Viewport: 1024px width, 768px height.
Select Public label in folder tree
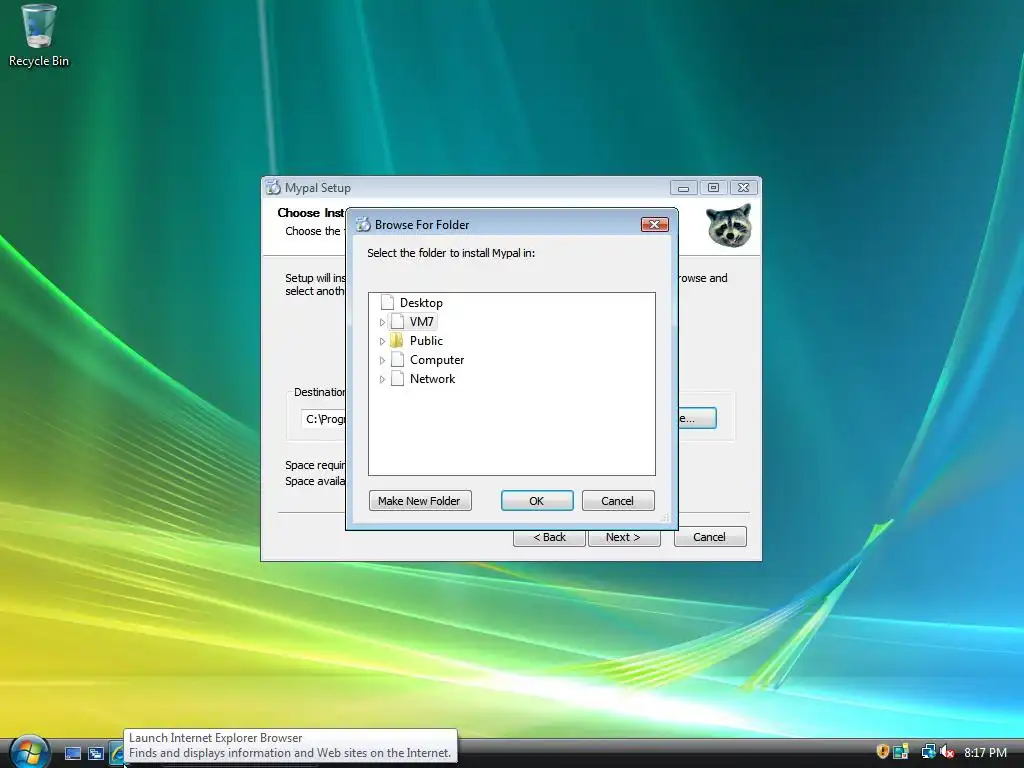coord(426,340)
